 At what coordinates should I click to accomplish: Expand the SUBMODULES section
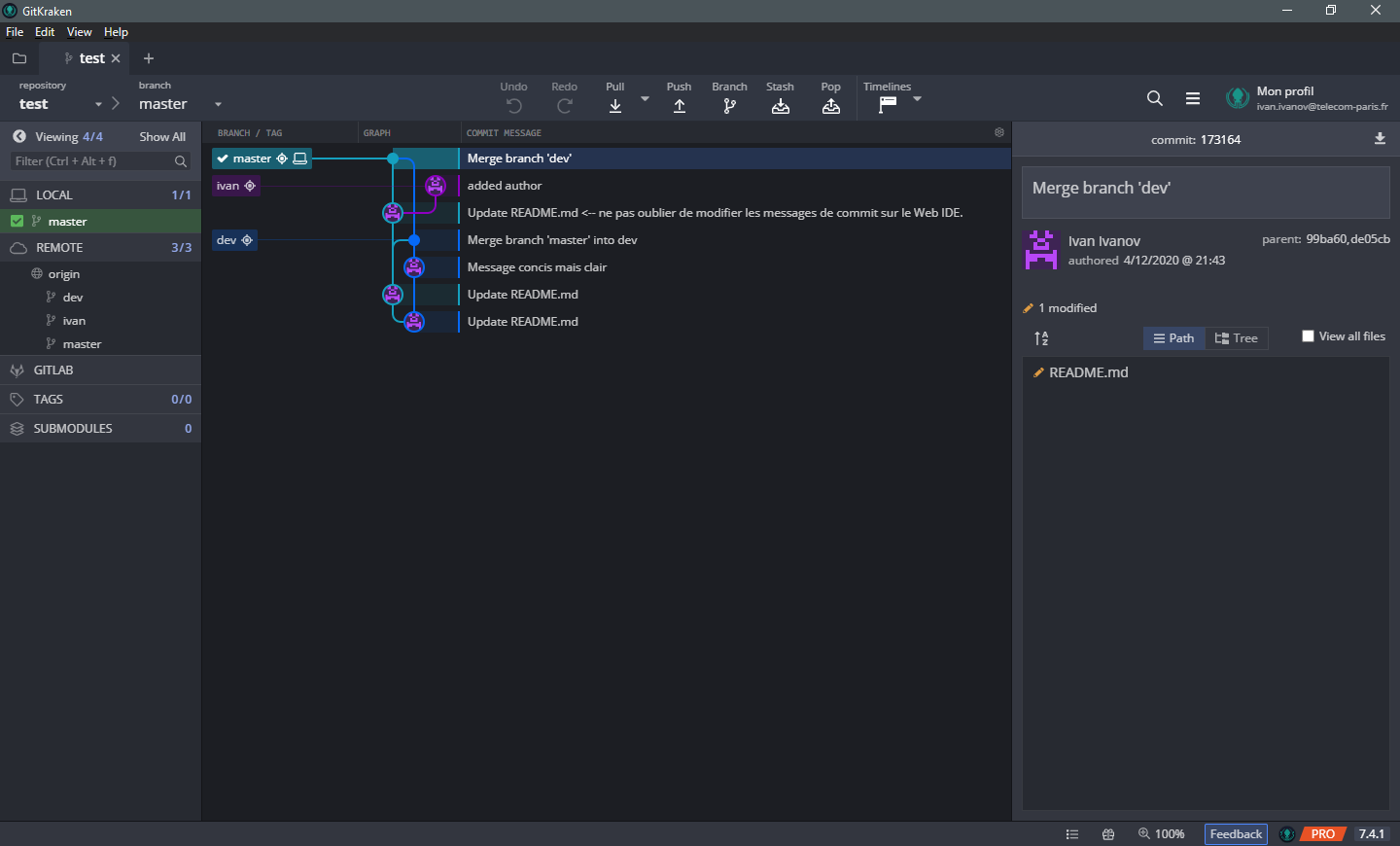[x=101, y=429]
